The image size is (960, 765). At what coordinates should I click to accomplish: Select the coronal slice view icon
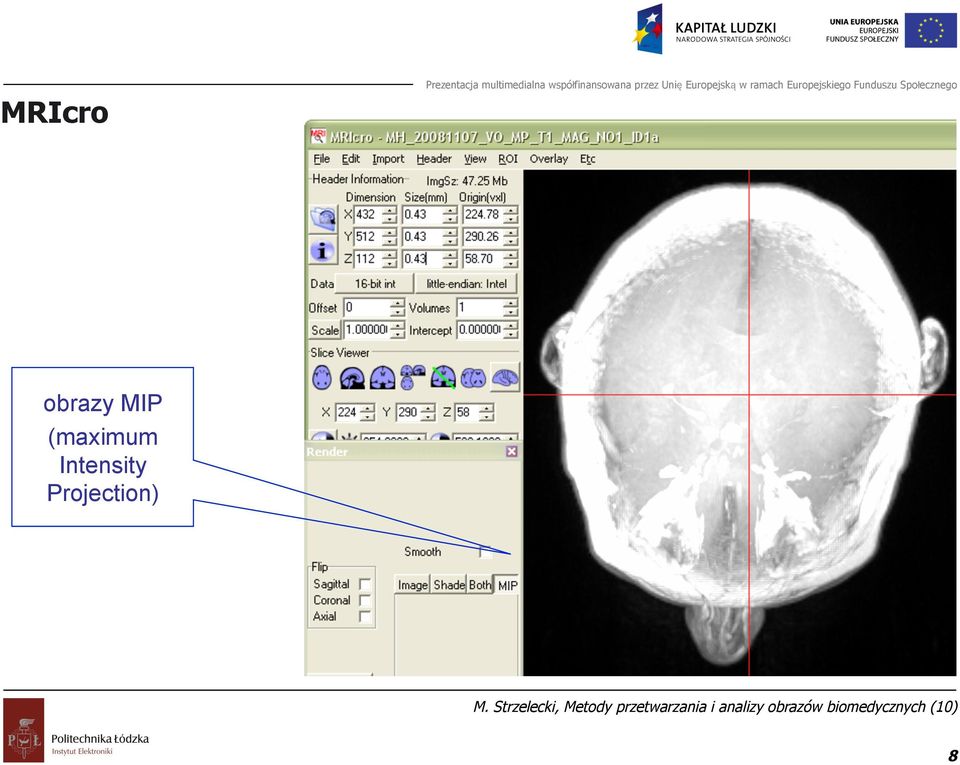pyautogui.click(x=383, y=378)
